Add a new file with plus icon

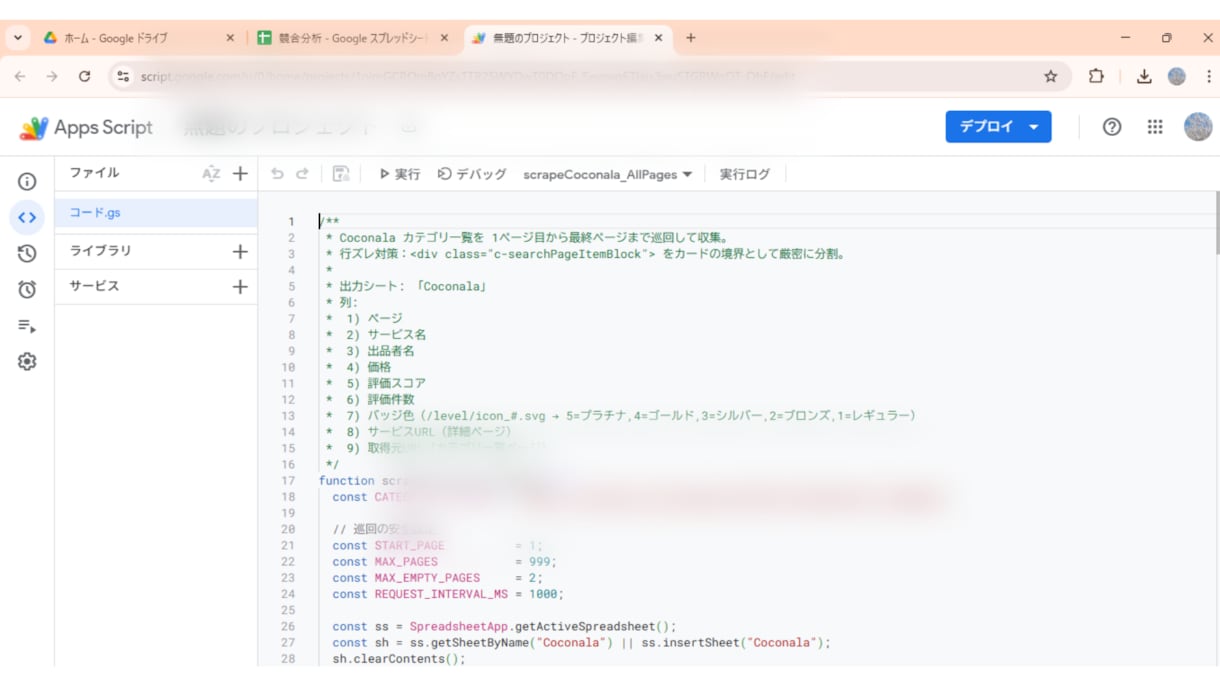pos(240,174)
